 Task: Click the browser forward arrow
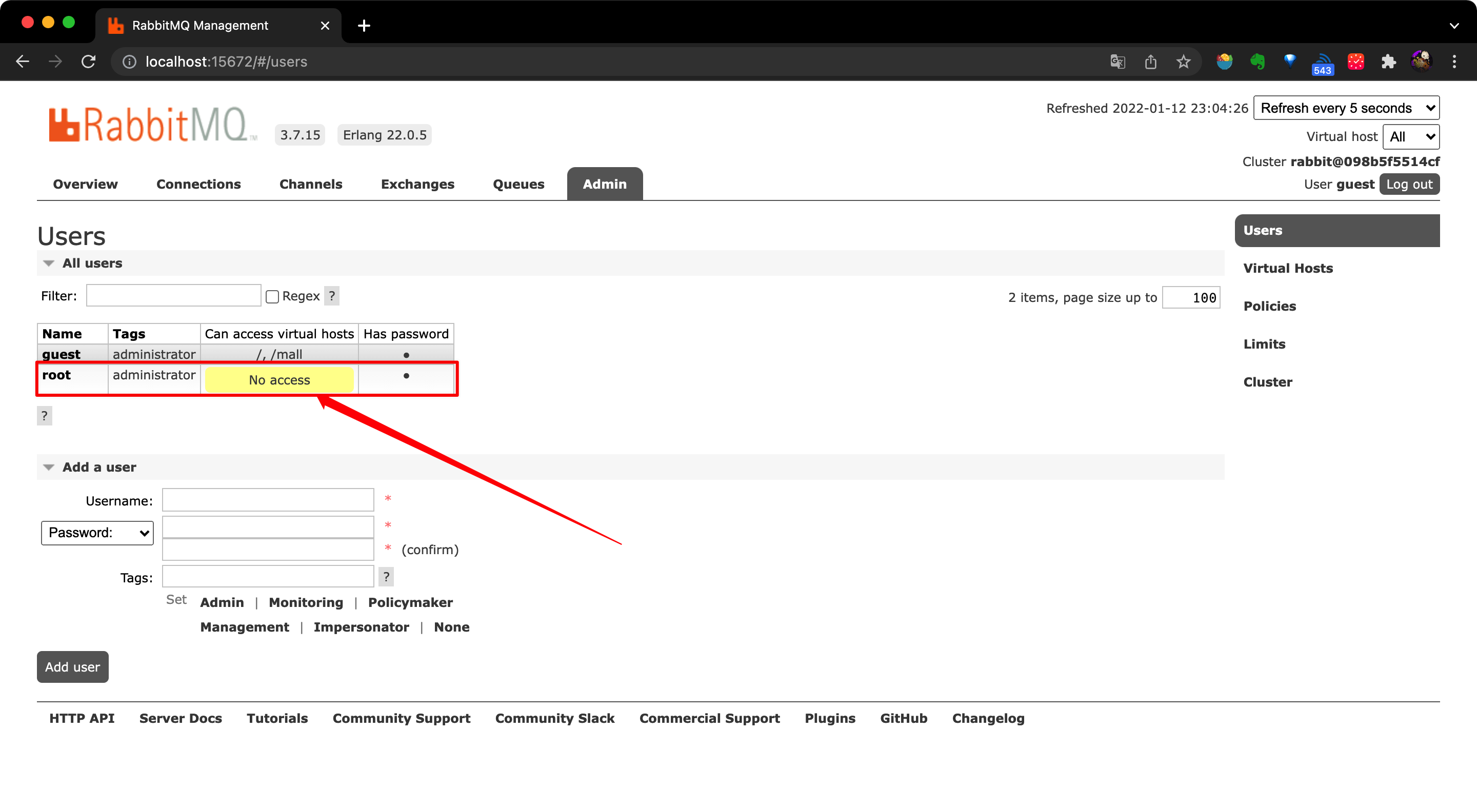55,62
